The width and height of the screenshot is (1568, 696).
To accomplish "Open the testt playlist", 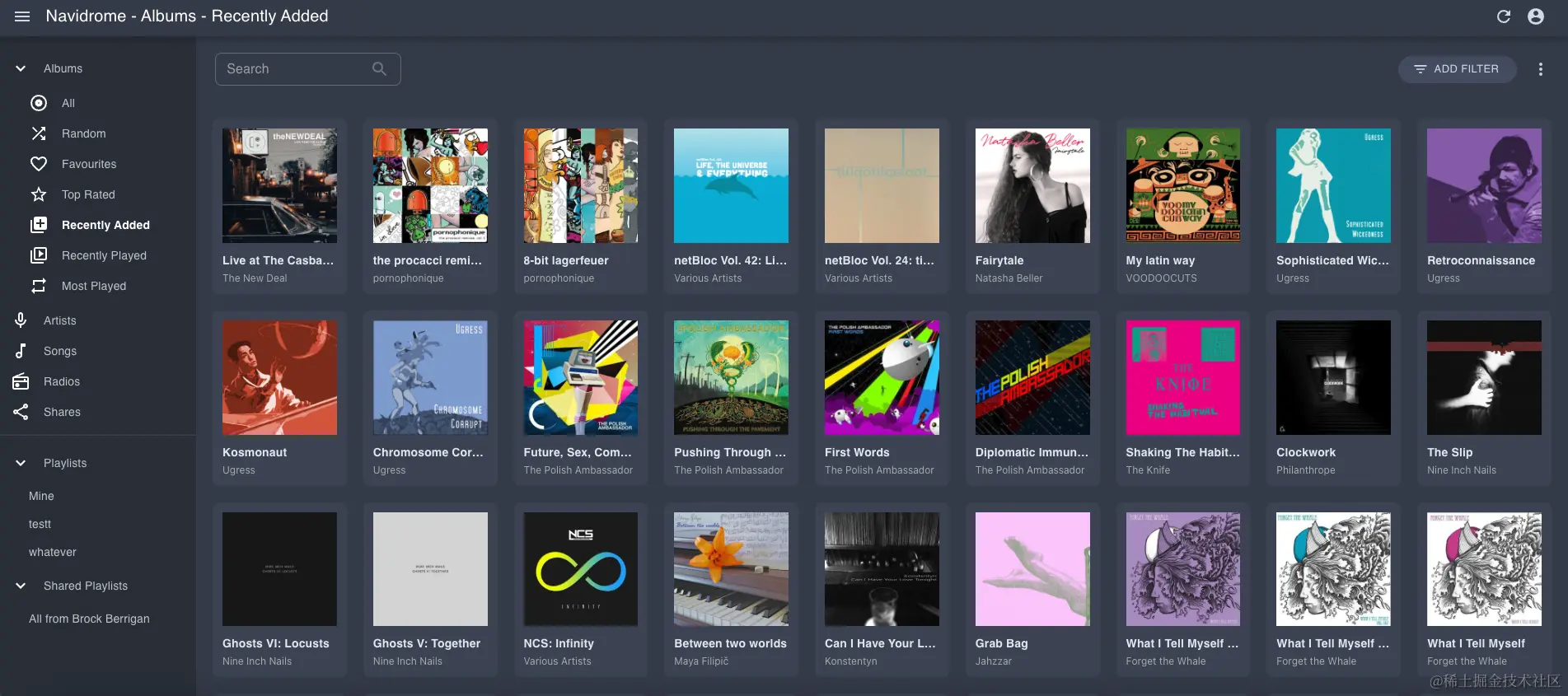I will click(x=40, y=524).
